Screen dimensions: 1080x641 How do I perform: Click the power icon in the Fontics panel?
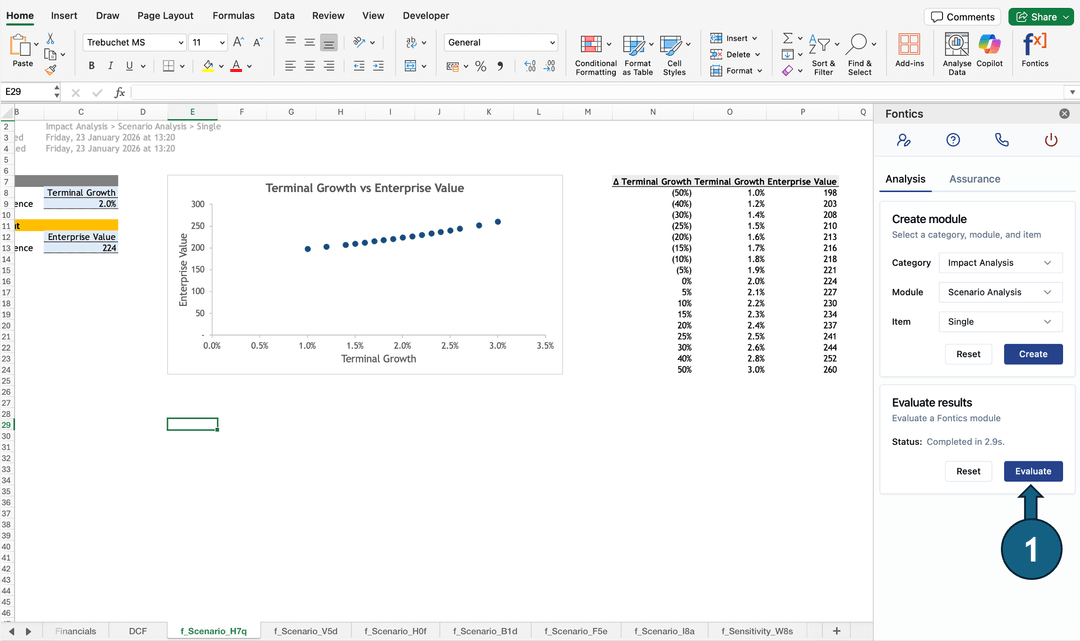[1051, 140]
